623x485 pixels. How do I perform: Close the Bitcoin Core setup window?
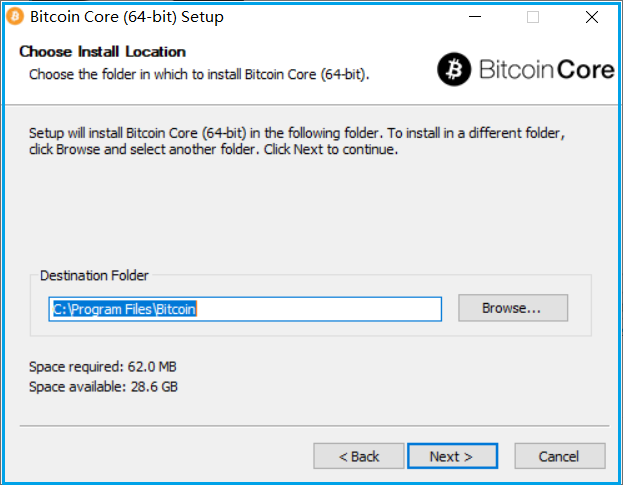click(591, 16)
